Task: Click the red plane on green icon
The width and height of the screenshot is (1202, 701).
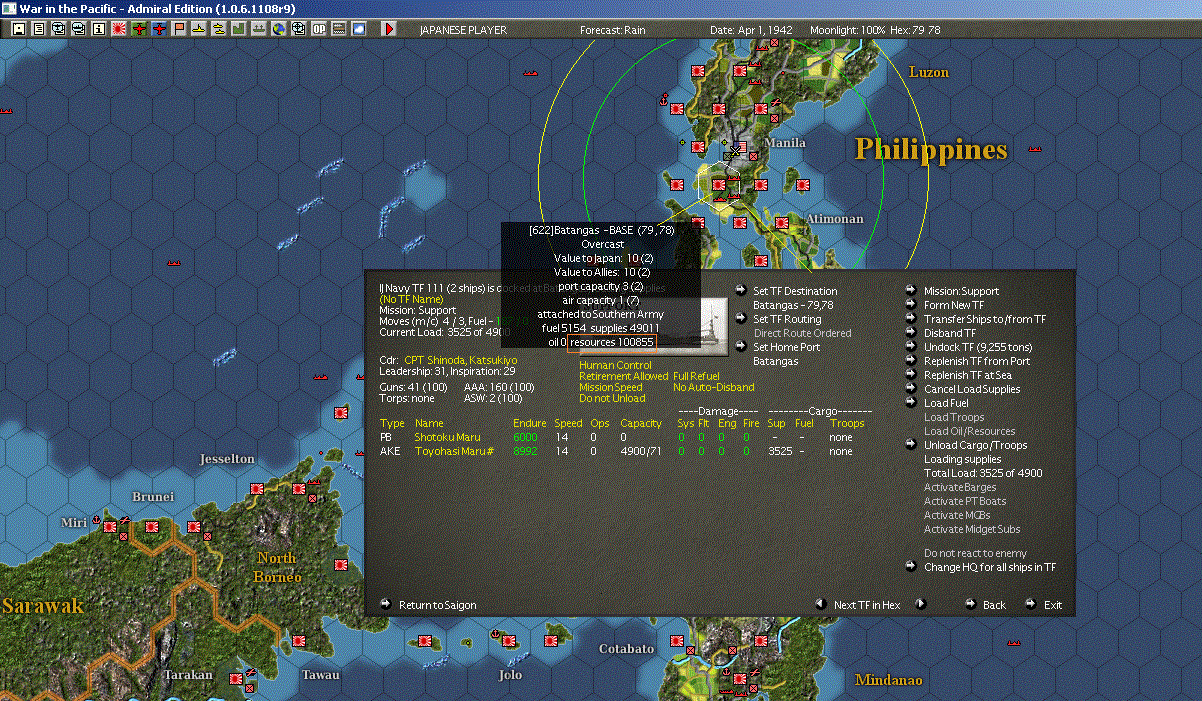Action: [x=138, y=30]
